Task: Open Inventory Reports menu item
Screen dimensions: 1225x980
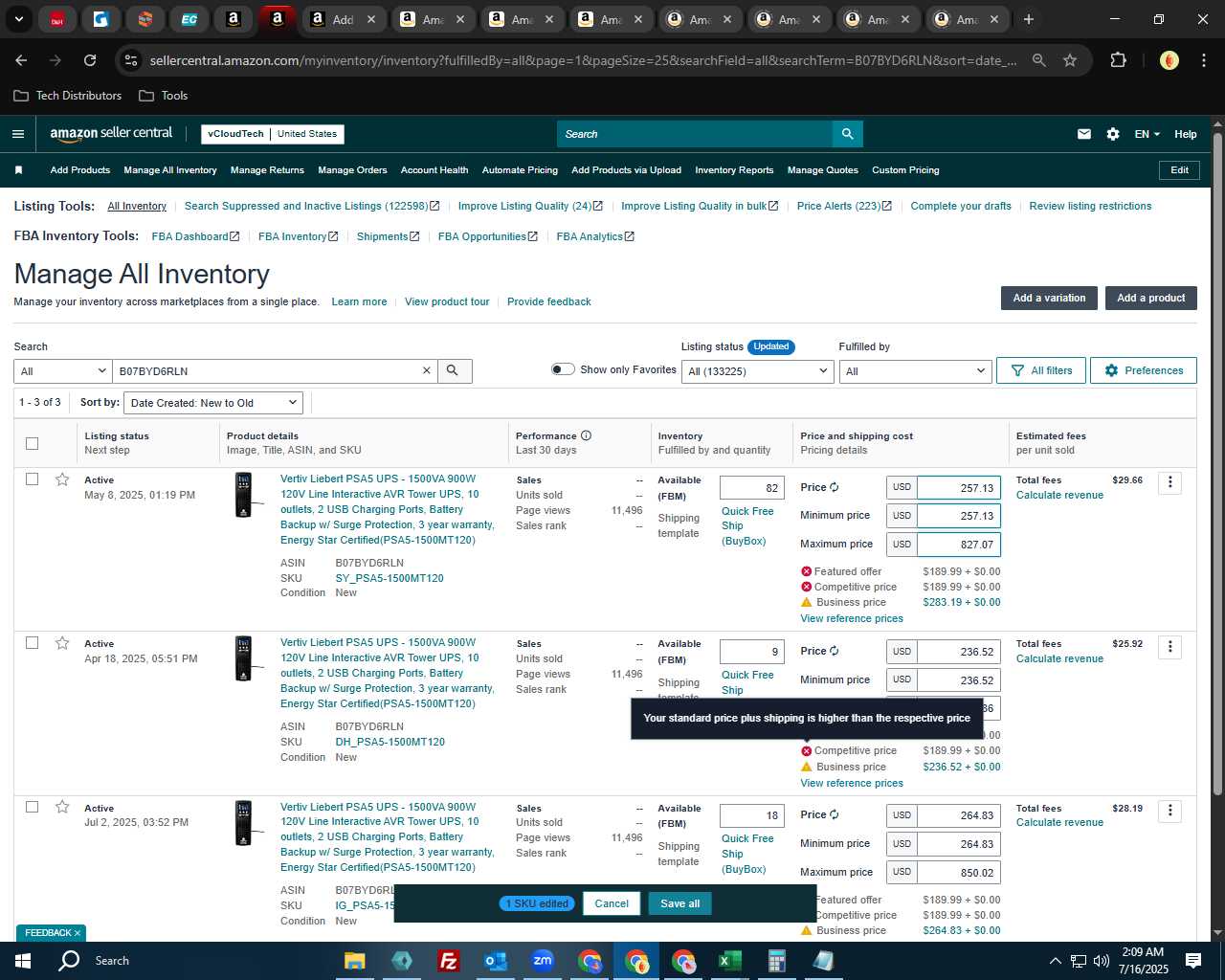Action: [x=734, y=170]
